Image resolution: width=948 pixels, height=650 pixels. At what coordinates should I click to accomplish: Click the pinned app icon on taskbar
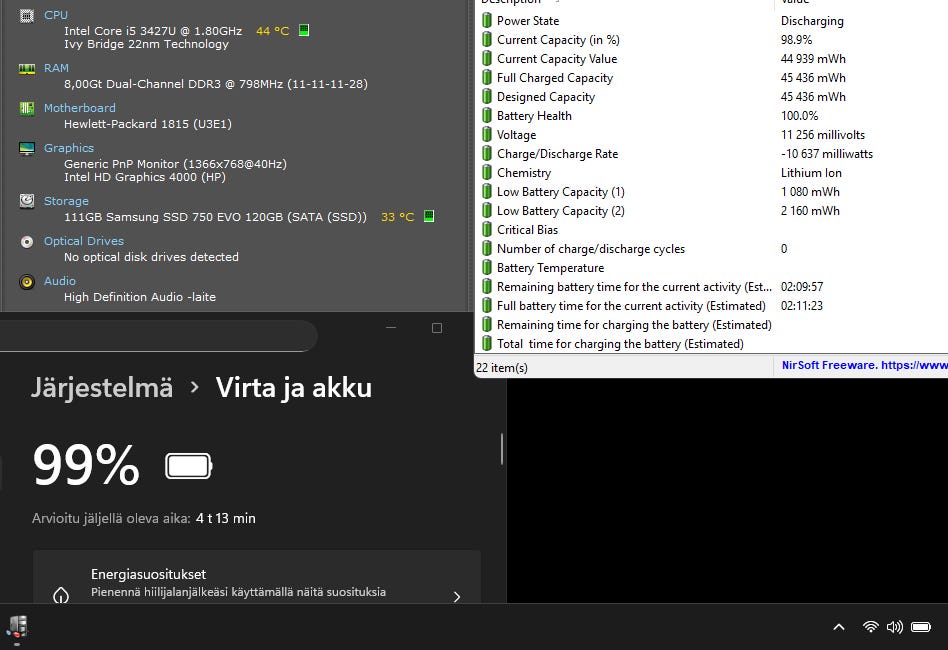[x=17, y=627]
